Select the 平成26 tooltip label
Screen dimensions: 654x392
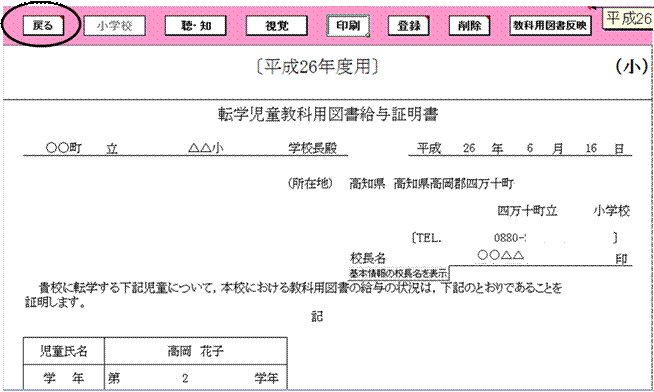(628, 19)
